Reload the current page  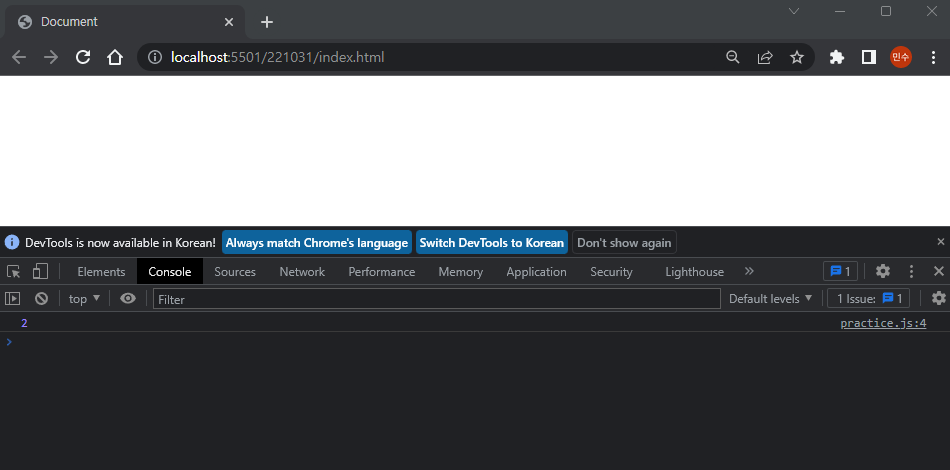[x=83, y=58]
